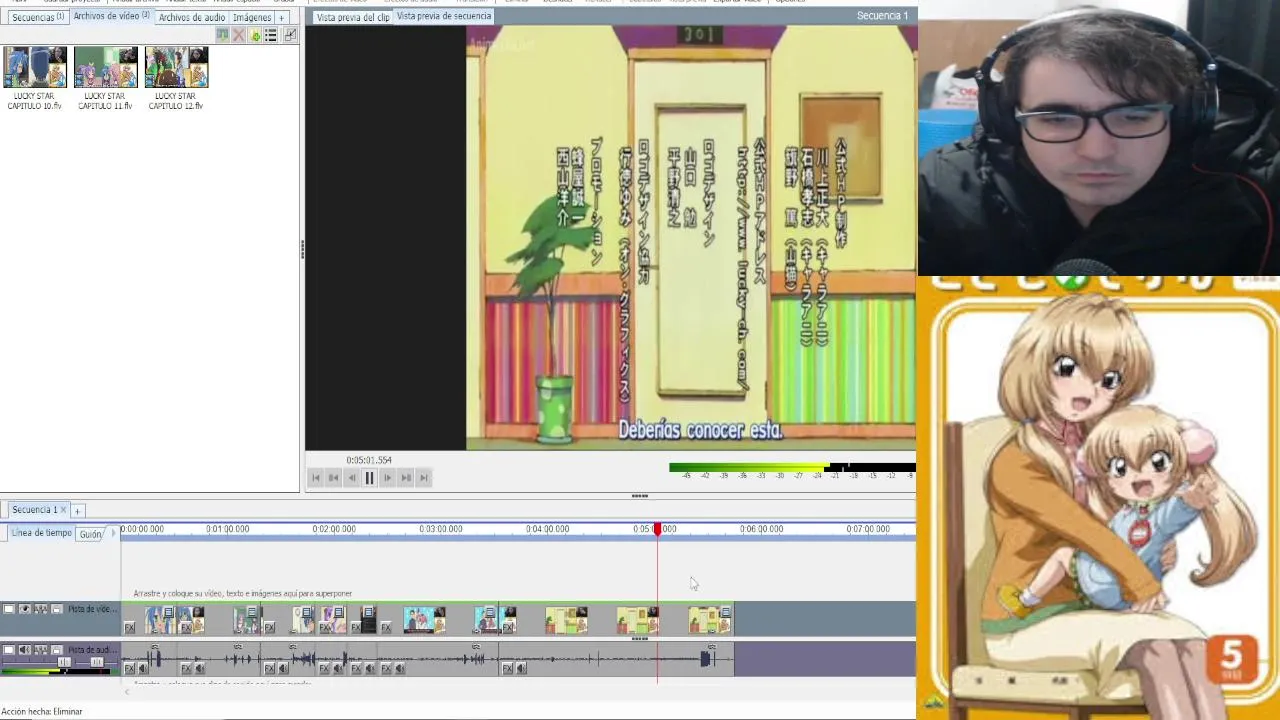This screenshot has width=1280, height=720.
Task: Mute the audio track with its speaker icon
Action: tap(25, 650)
